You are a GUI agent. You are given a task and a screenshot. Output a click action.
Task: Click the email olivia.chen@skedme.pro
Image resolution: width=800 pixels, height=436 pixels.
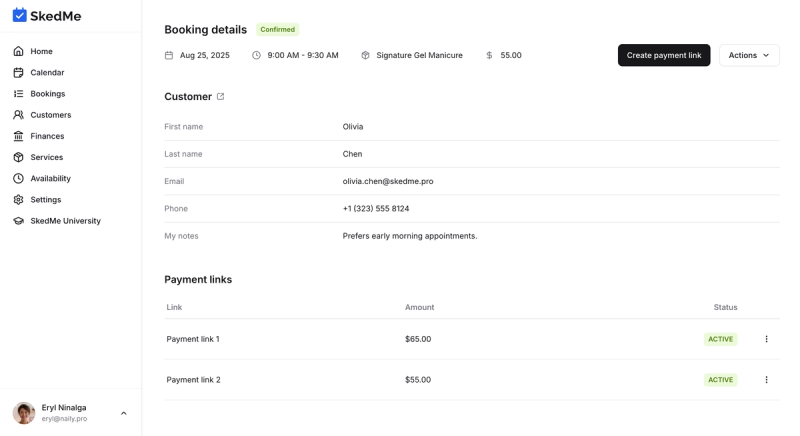[x=388, y=181]
